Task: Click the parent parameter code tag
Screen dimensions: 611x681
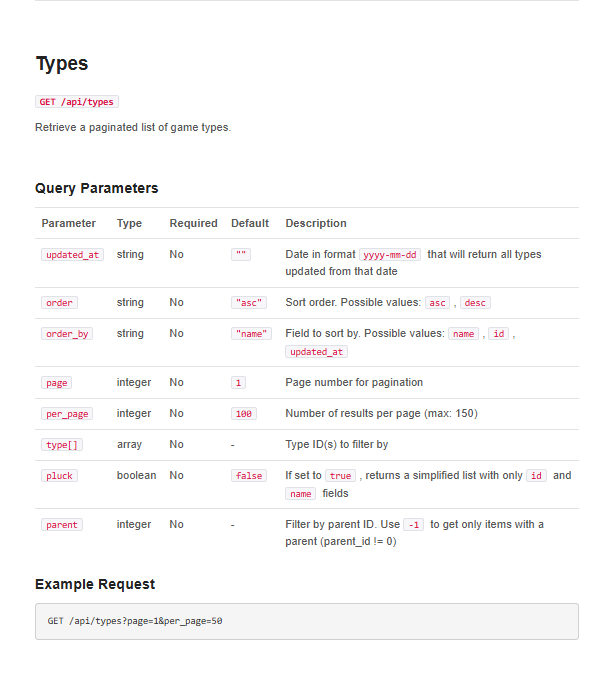Action: 62,525
